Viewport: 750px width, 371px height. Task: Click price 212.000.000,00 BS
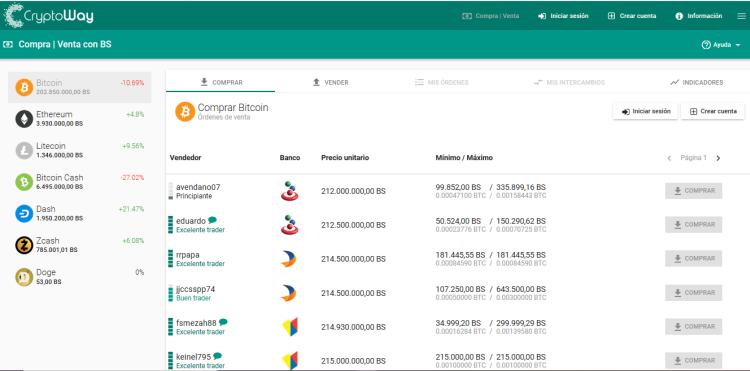pos(353,191)
